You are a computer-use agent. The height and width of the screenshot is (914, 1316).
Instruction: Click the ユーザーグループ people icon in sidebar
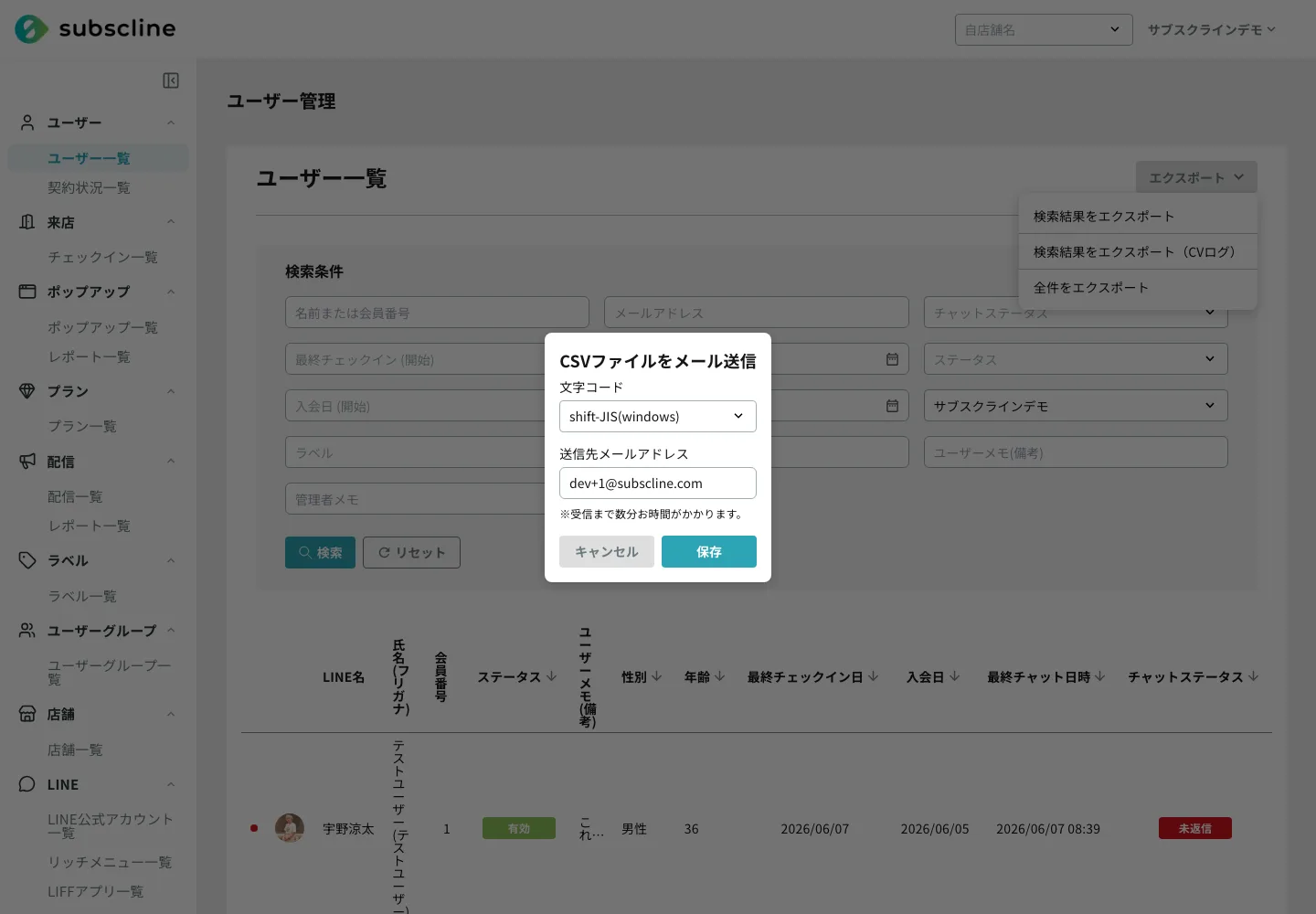click(27, 631)
